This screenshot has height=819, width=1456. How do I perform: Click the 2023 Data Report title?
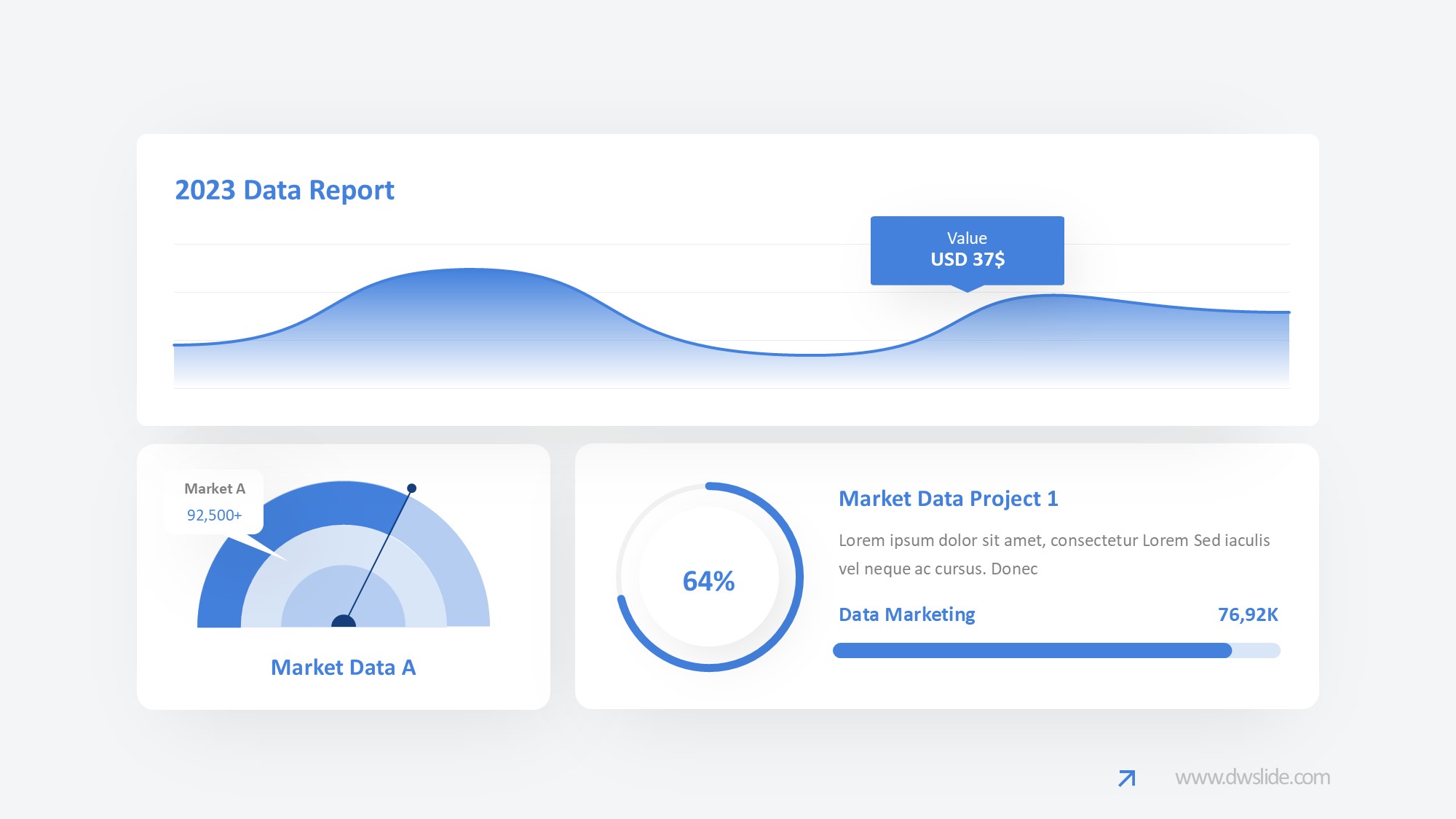284,190
